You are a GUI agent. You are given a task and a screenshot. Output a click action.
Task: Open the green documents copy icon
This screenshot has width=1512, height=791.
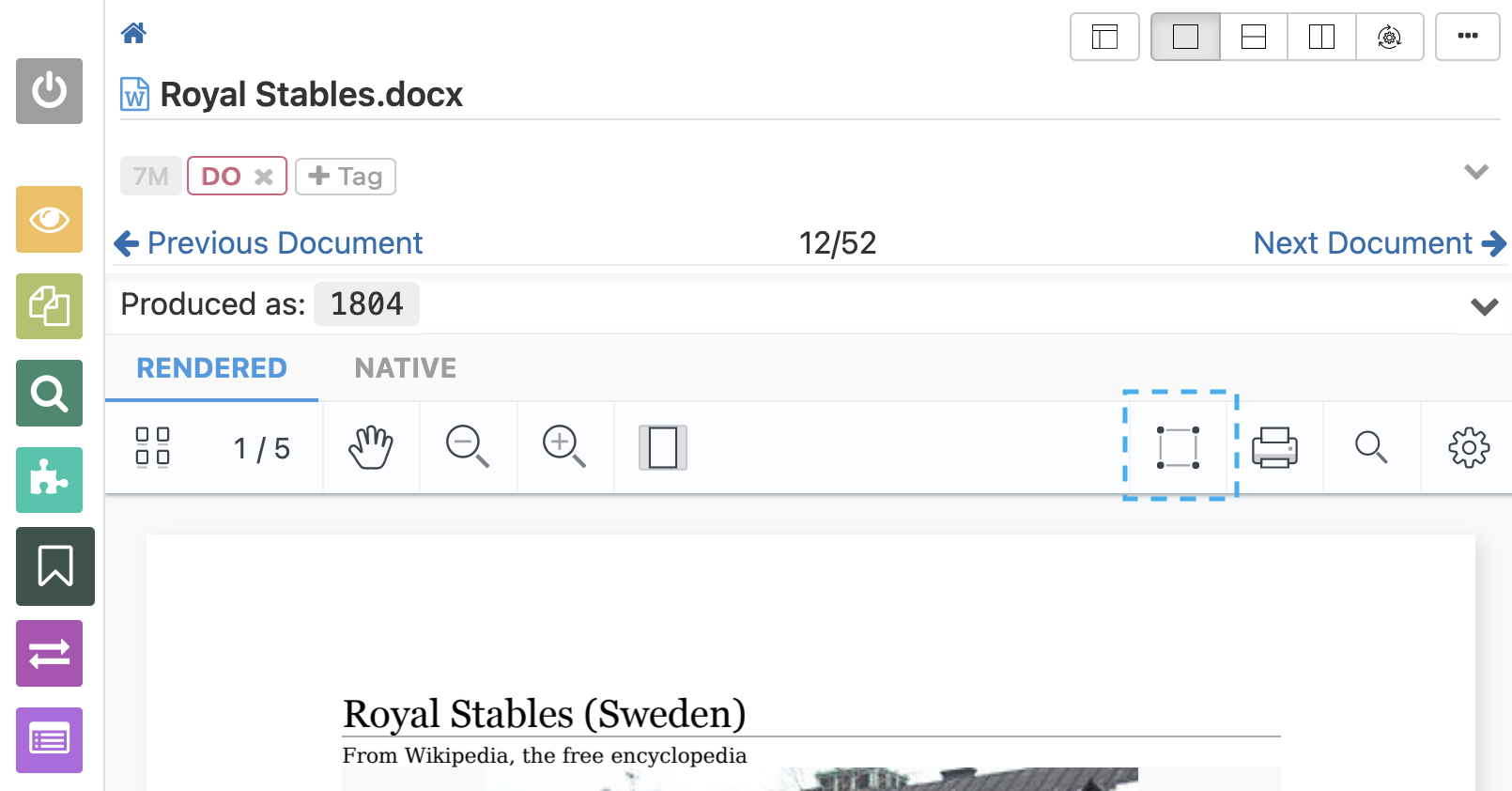tap(49, 306)
